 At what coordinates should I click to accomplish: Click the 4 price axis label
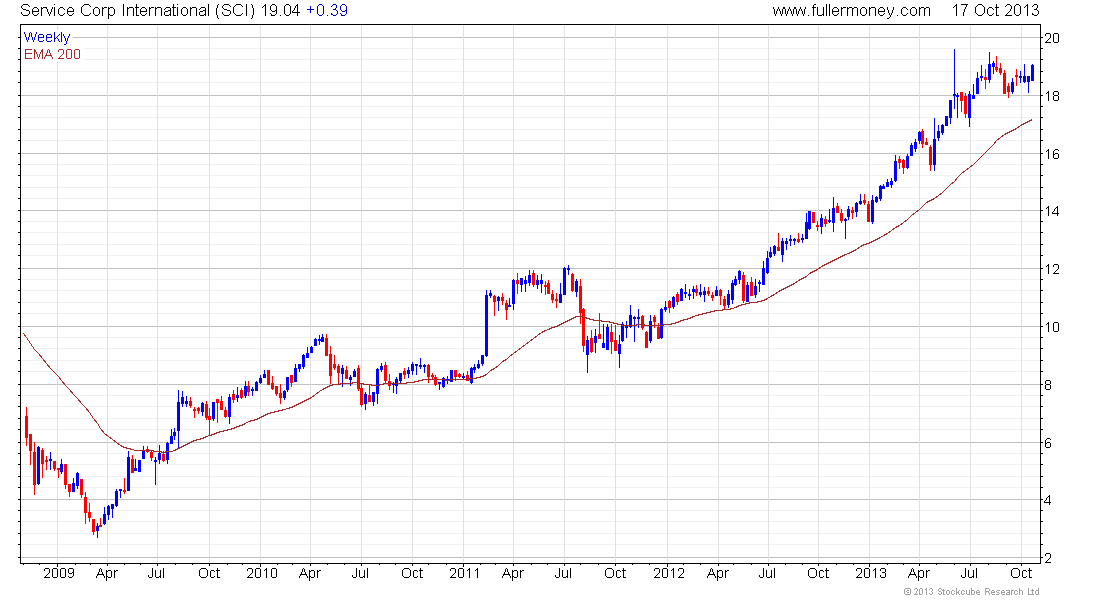[1048, 501]
